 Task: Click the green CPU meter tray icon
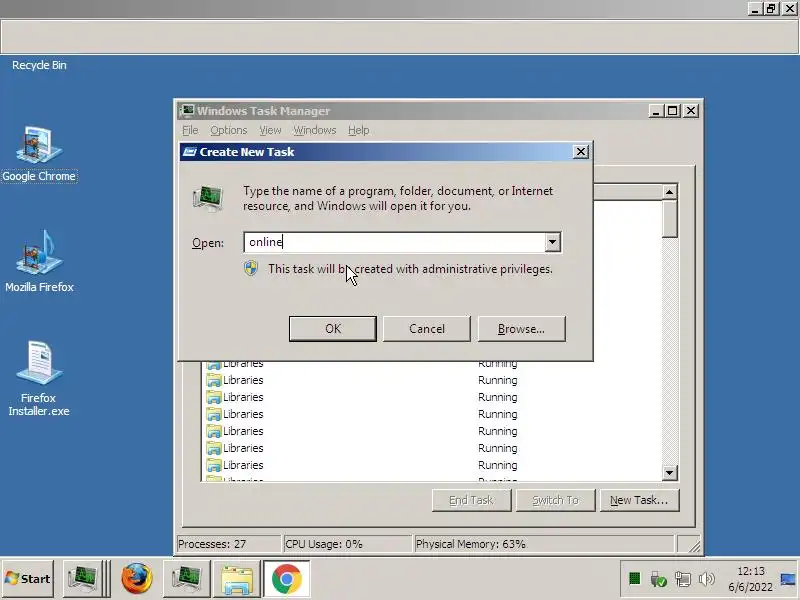[634, 579]
